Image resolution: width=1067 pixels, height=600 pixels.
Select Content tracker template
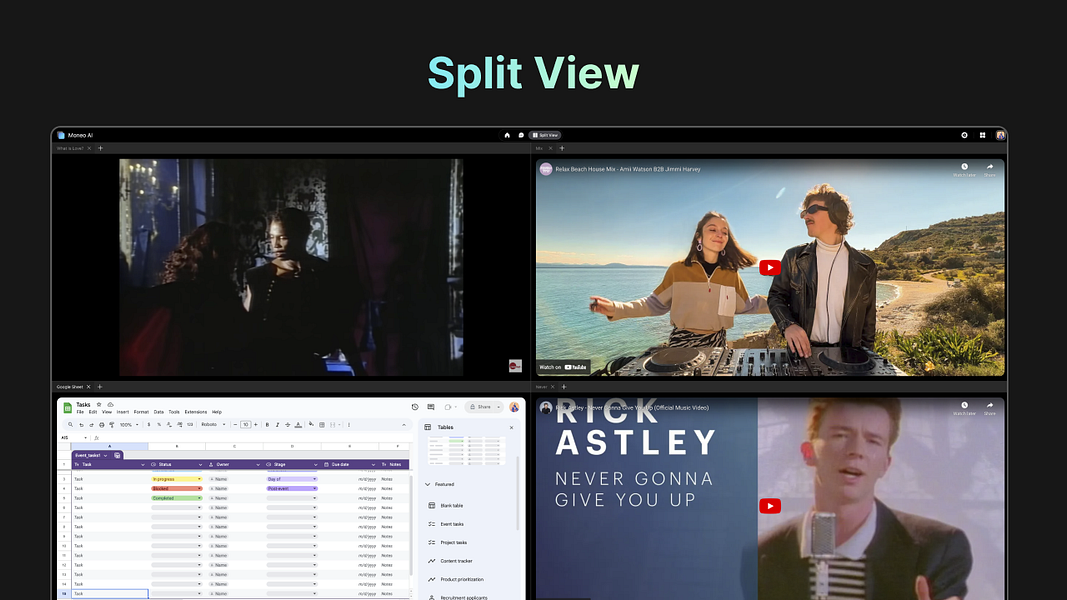pyautogui.click(x=450, y=561)
